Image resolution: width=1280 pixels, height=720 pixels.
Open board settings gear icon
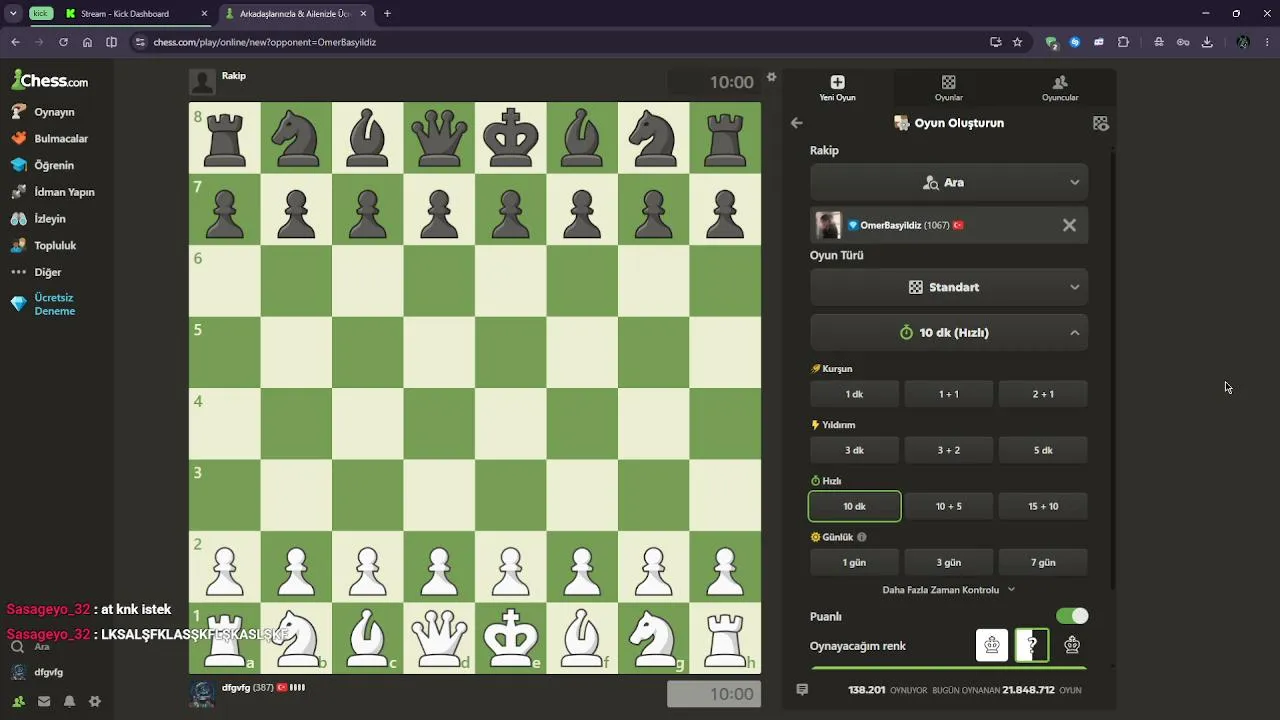(x=771, y=77)
